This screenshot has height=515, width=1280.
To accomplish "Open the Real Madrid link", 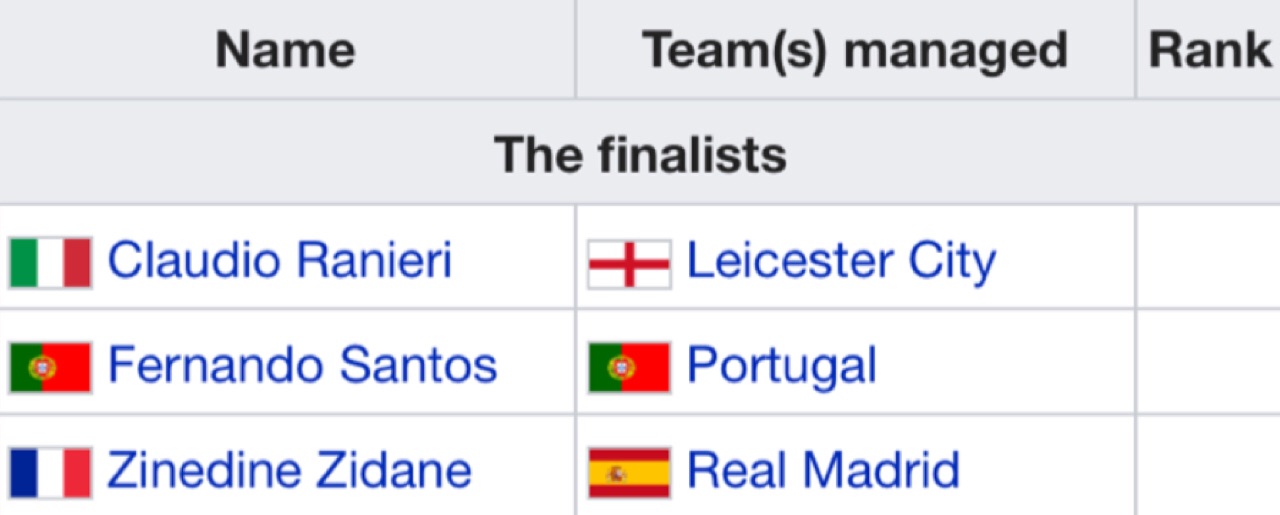I will coord(823,470).
